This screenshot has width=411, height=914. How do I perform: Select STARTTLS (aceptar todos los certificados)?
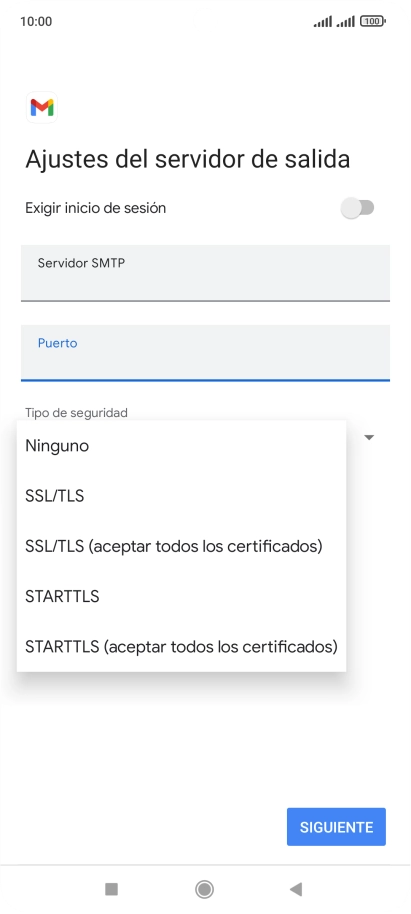click(x=181, y=646)
